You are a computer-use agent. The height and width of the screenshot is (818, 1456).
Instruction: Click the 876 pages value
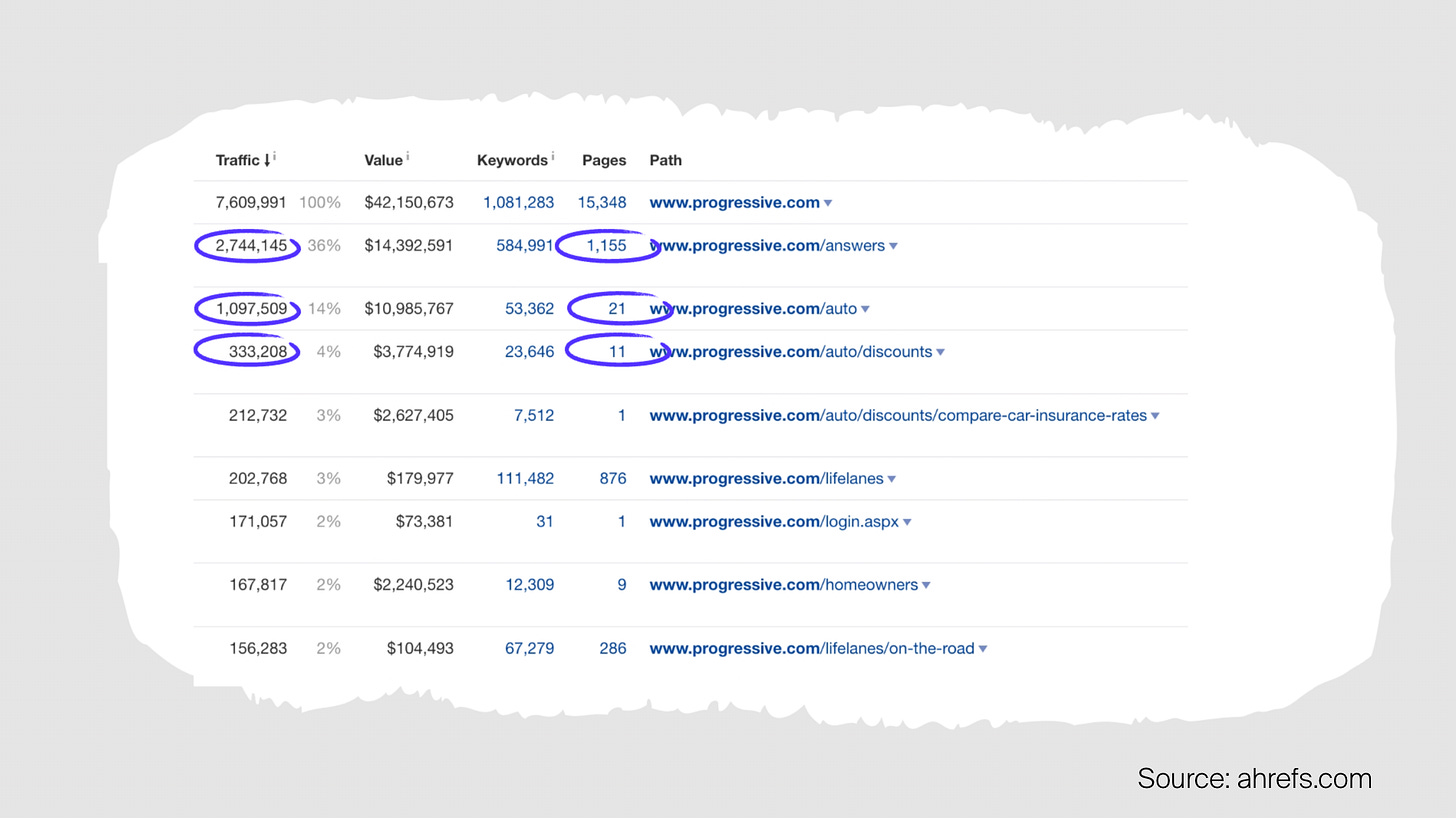[613, 478]
